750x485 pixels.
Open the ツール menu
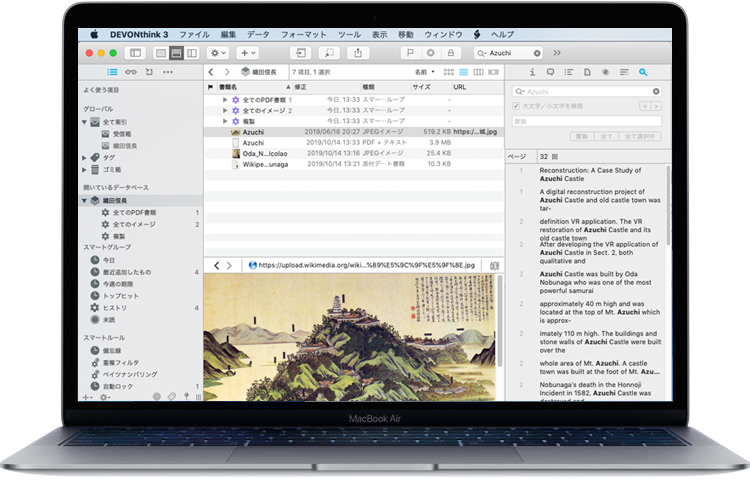pos(349,34)
